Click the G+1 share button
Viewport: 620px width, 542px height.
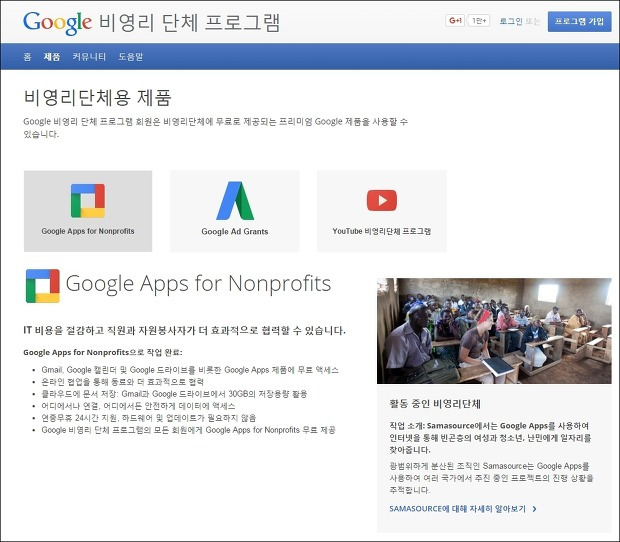[x=455, y=21]
